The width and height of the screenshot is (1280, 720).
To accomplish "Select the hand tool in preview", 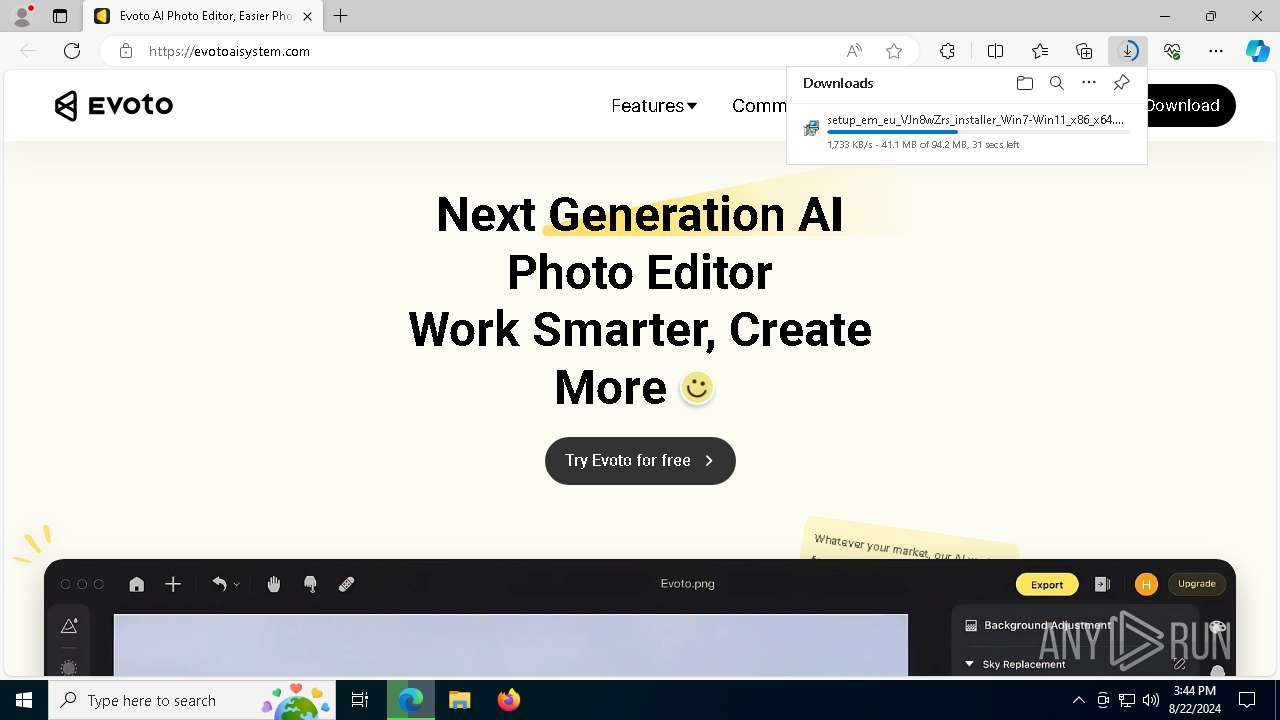I will pyautogui.click(x=274, y=585).
